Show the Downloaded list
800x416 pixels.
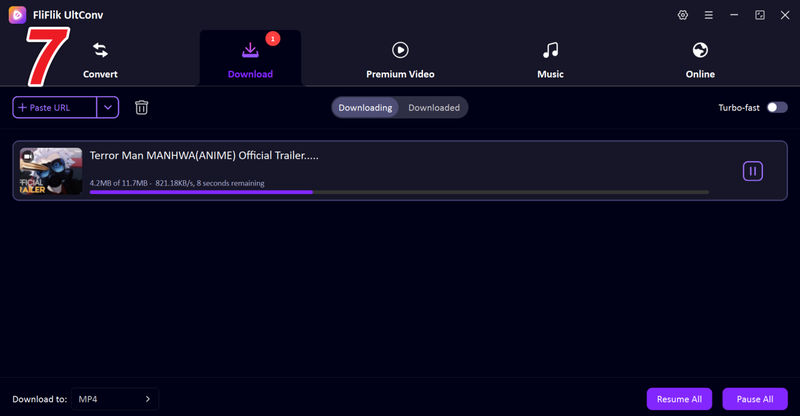pyautogui.click(x=434, y=108)
